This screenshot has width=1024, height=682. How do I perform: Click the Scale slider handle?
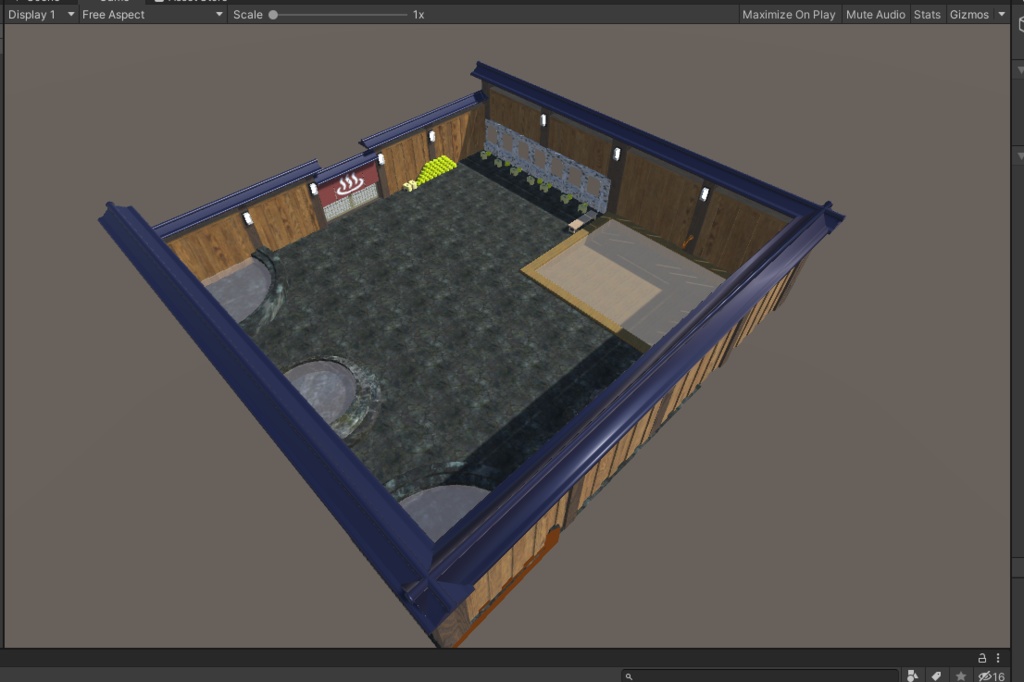pos(273,14)
